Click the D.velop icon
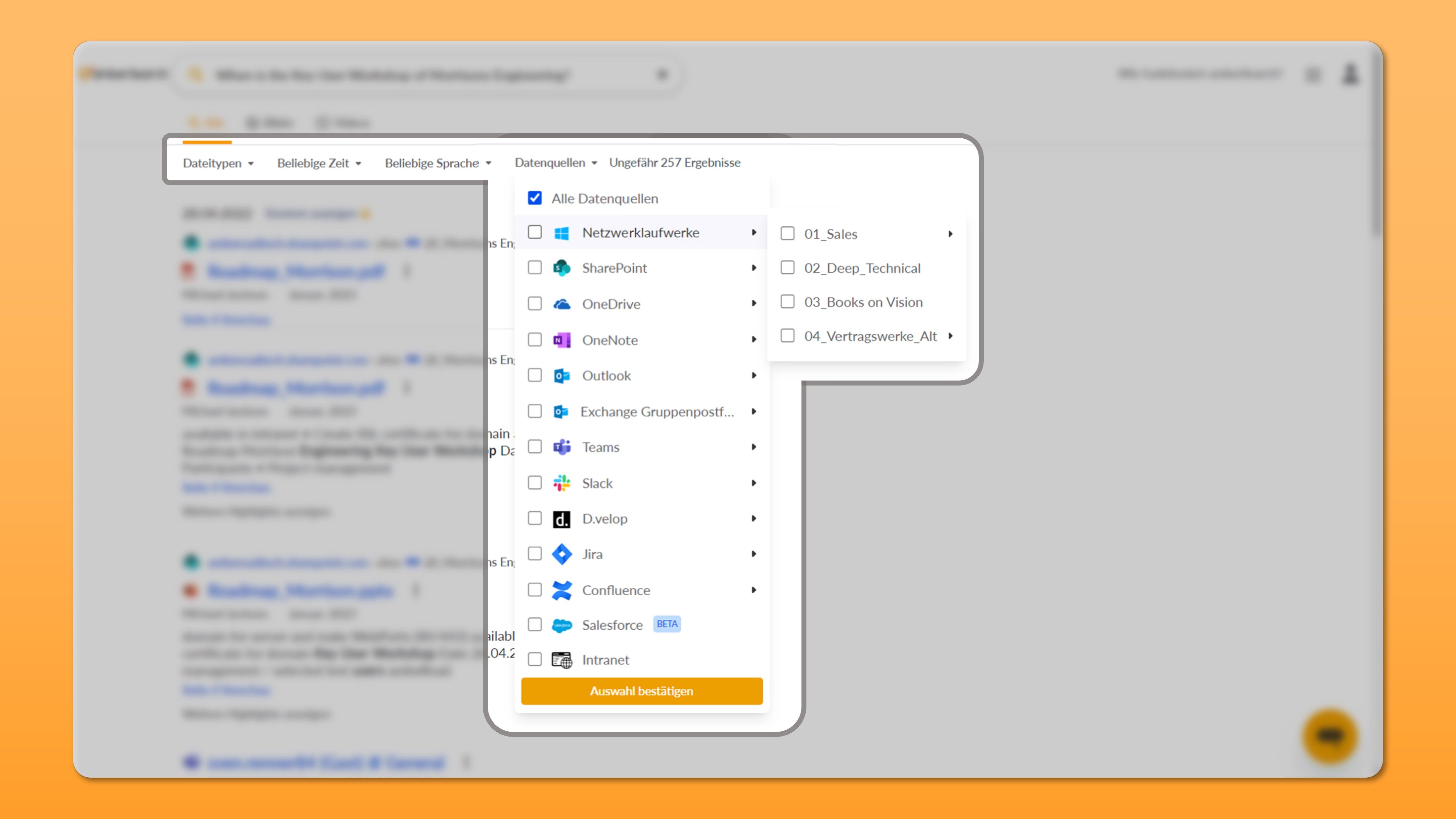The image size is (1456, 819). point(561,519)
